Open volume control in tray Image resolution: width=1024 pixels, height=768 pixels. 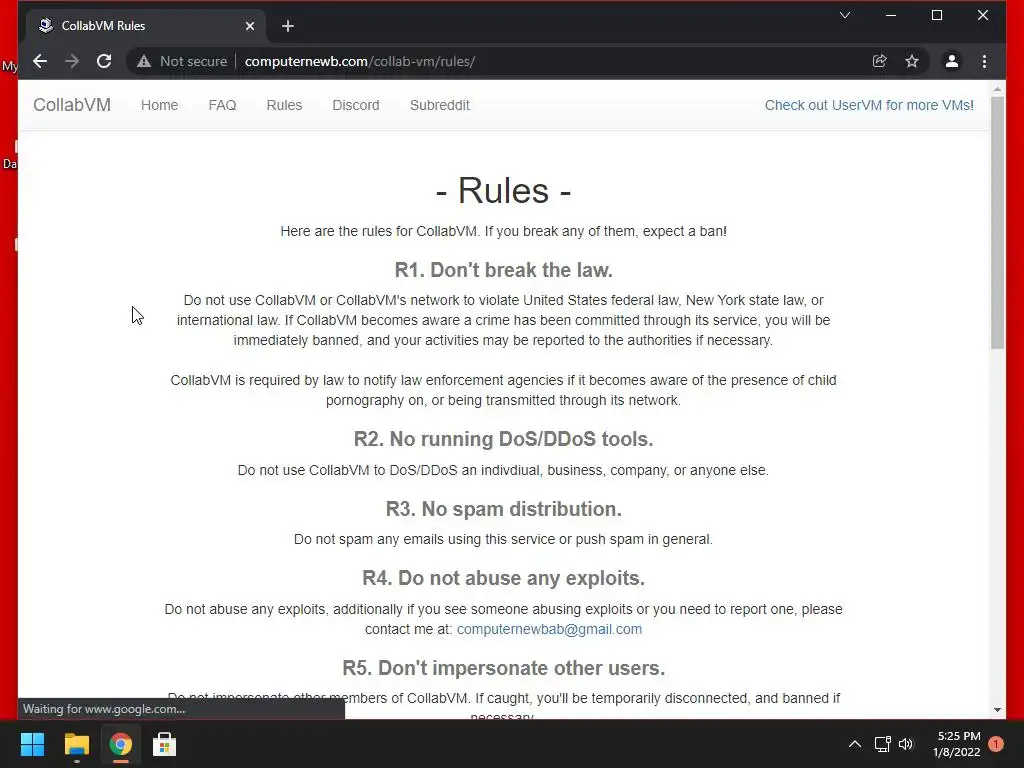906,744
